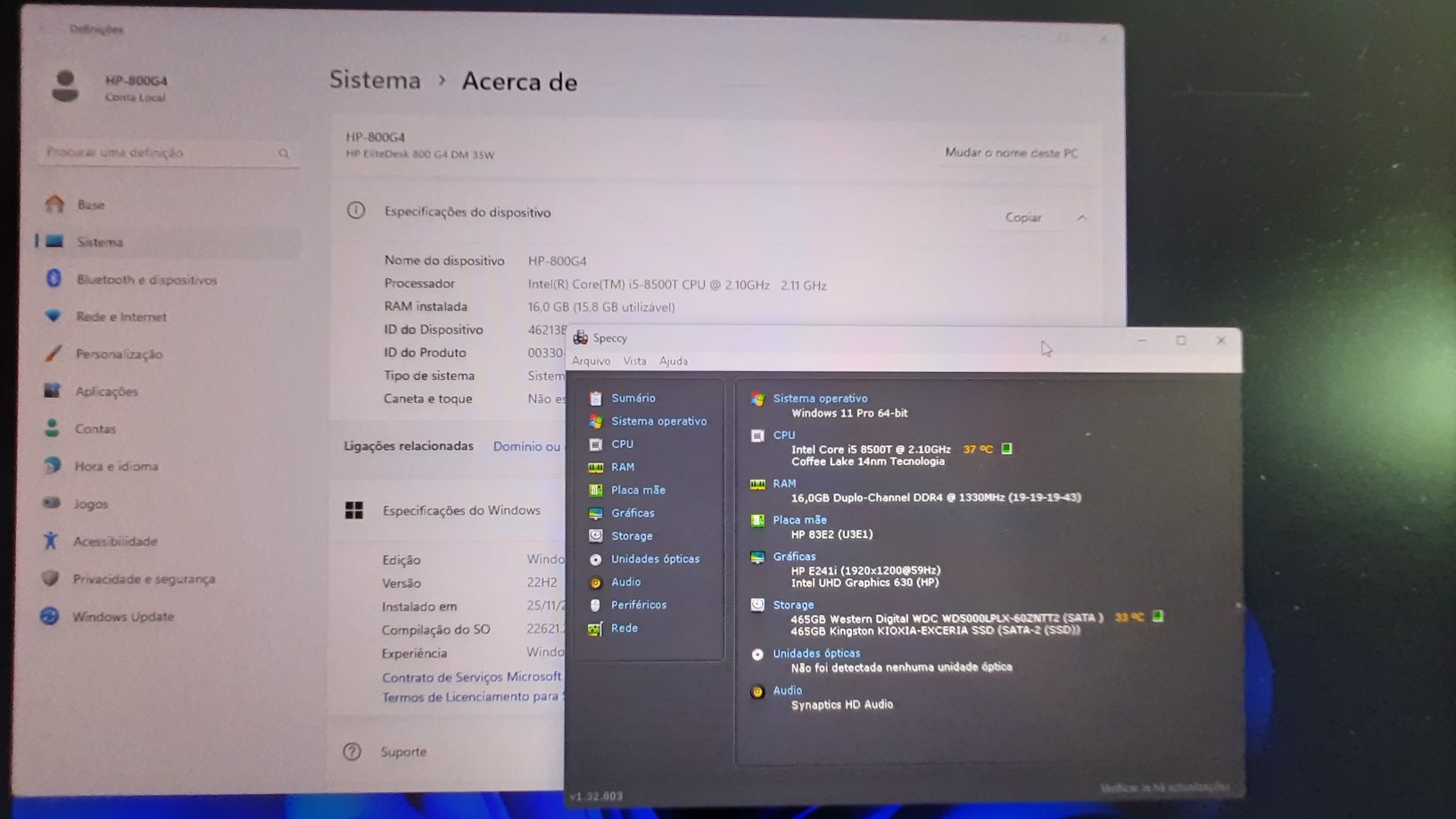The width and height of the screenshot is (1456, 819).
Task: Click Verificar se há atualizações link in Speccy
Action: tap(1165, 788)
